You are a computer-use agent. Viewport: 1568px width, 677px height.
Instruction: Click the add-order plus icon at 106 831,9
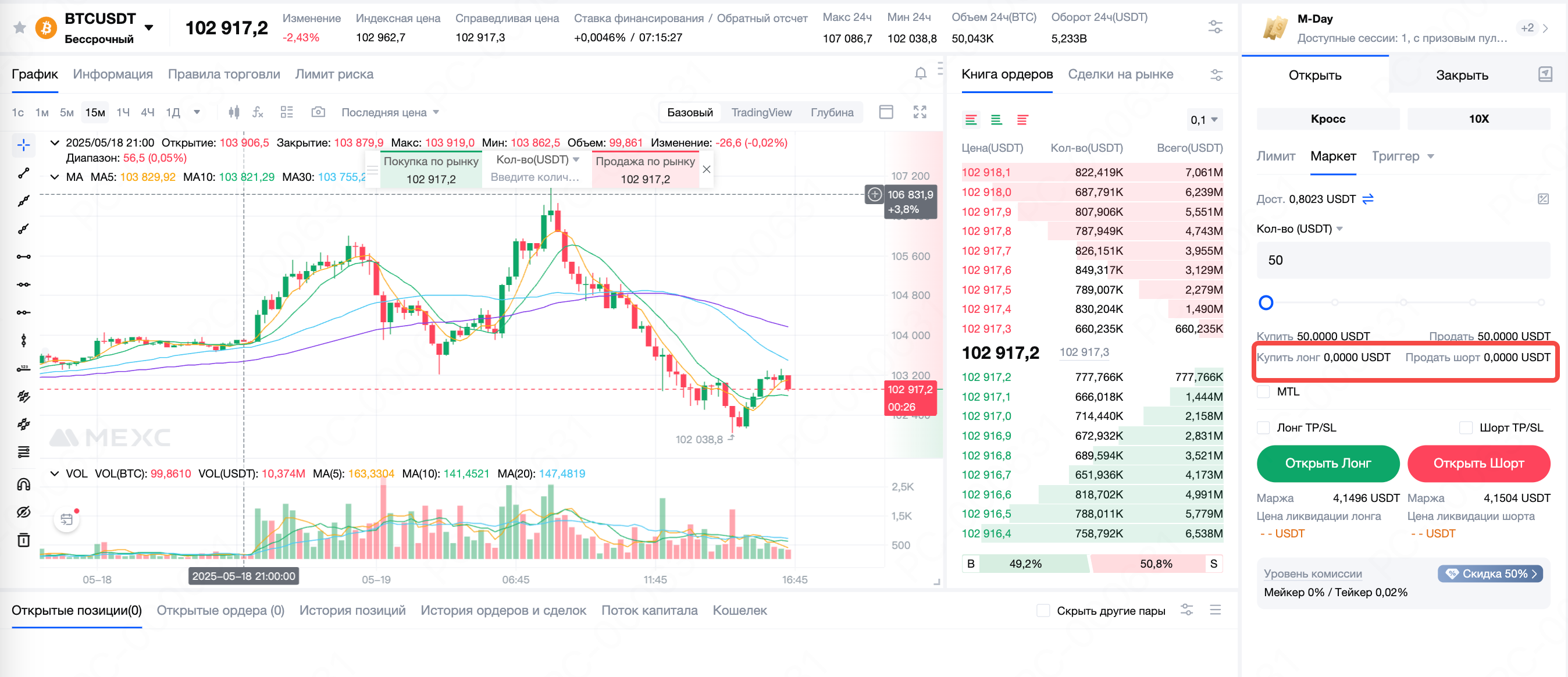tap(874, 195)
